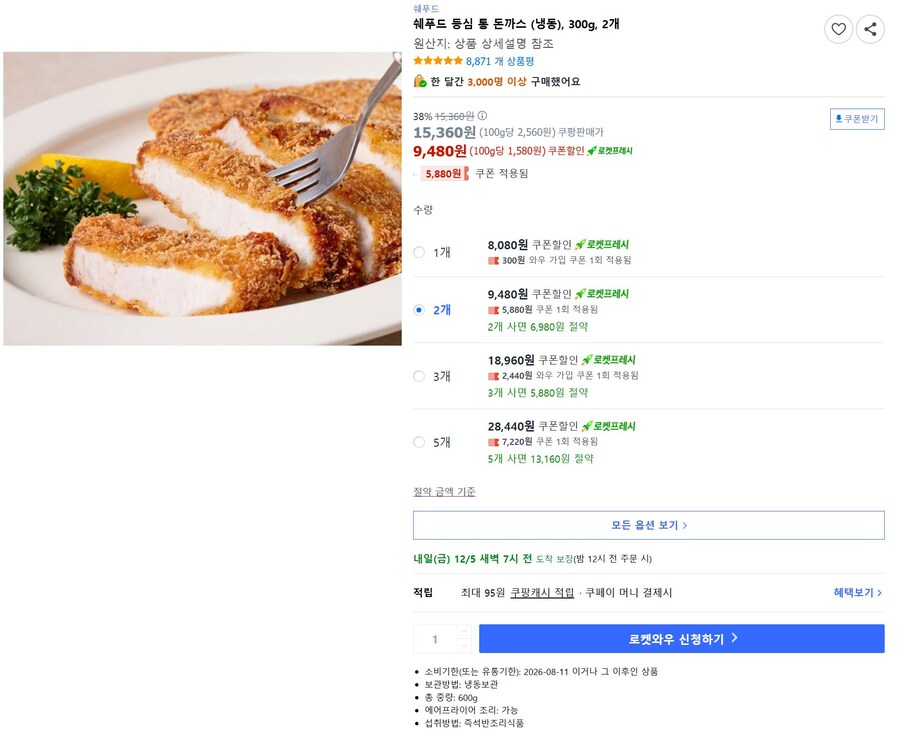Increment quantity with the up stepper arrow
Viewport: 900px width, 731px height.
tap(464, 631)
